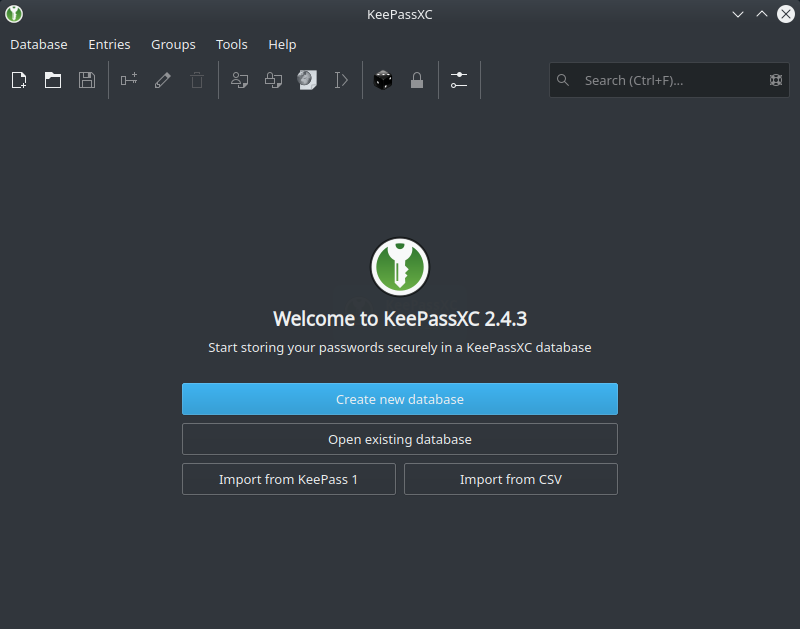Click Create new database button
This screenshot has height=629, width=800.
[x=399, y=399]
